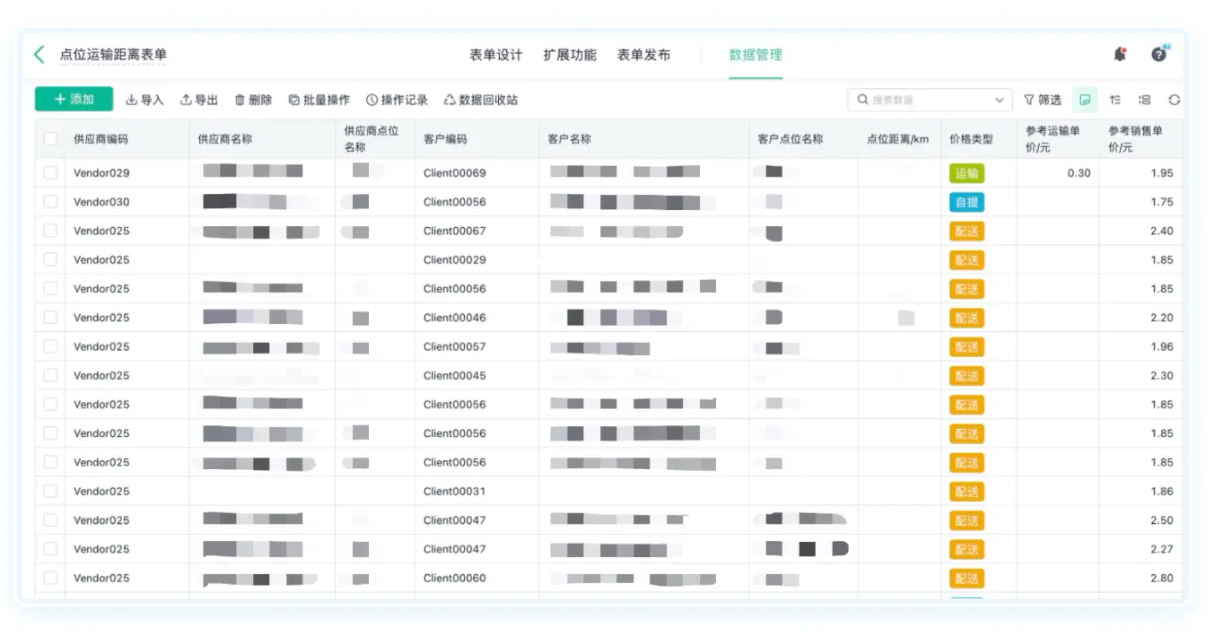Switch to the 表单发布 tab
This screenshot has height=639, width=1215.
point(644,55)
